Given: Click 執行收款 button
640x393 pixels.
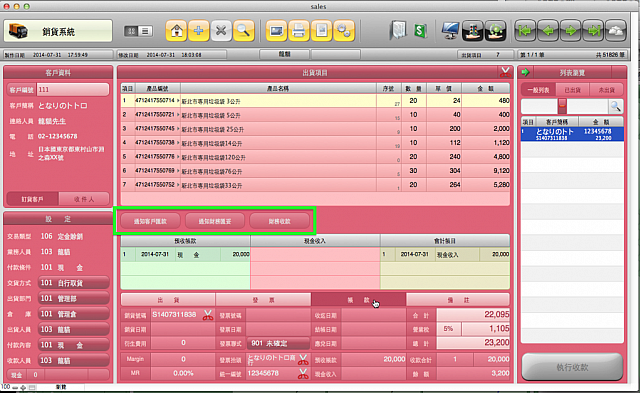Looking at the screenshot, I should [x=572, y=367].
